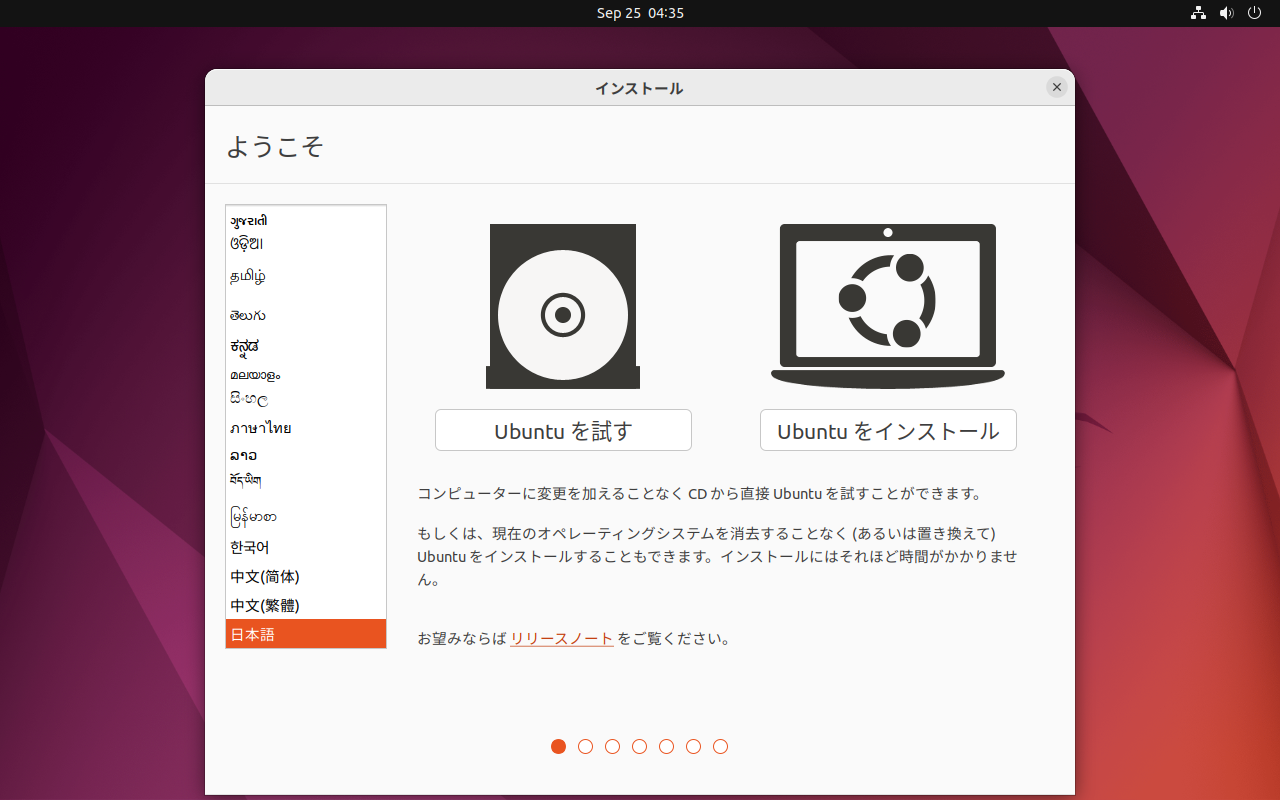The width and height of the screenshot is (1280, 800).
Task: Open the network status icon in top bar
Action: tap(1198, 13)
